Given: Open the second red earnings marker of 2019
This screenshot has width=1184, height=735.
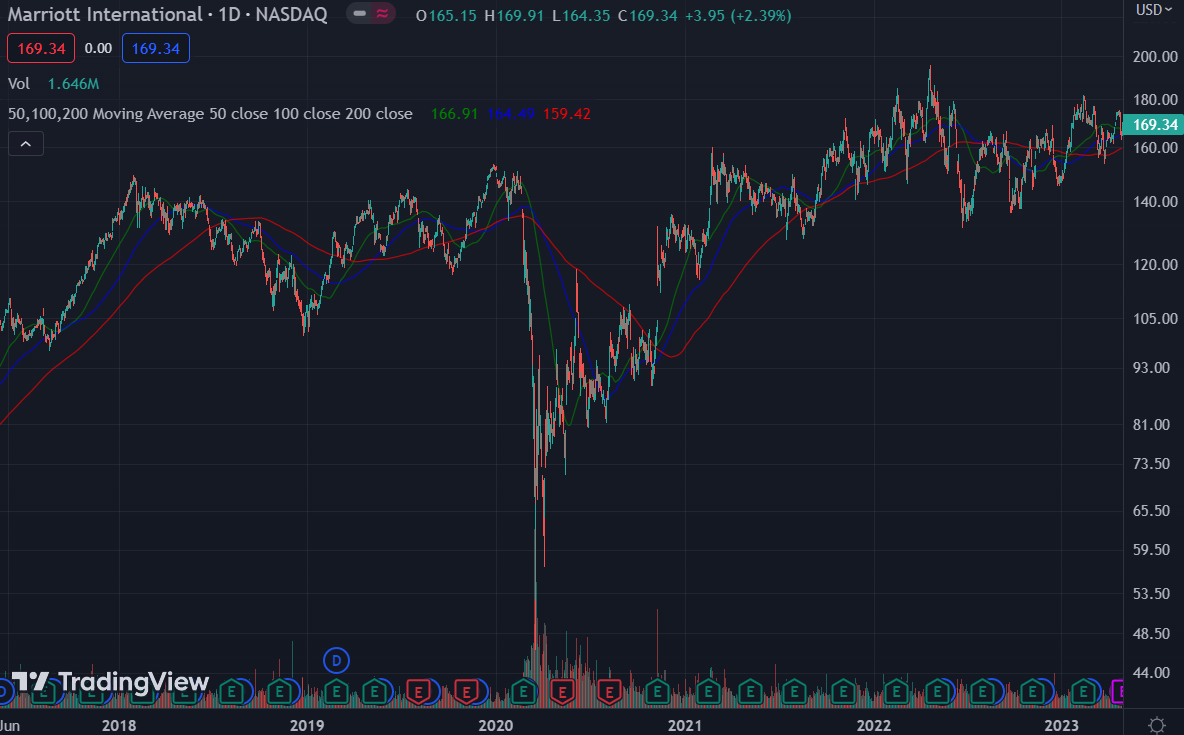Looking at the screenshot, I should click(x=467, y=691).
